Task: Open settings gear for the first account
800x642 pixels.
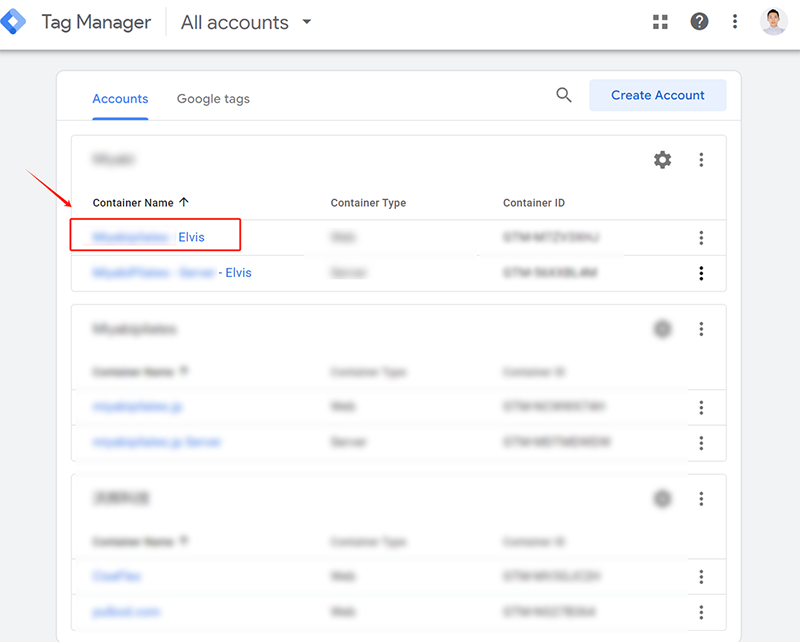Action: (x=662, y=160)
